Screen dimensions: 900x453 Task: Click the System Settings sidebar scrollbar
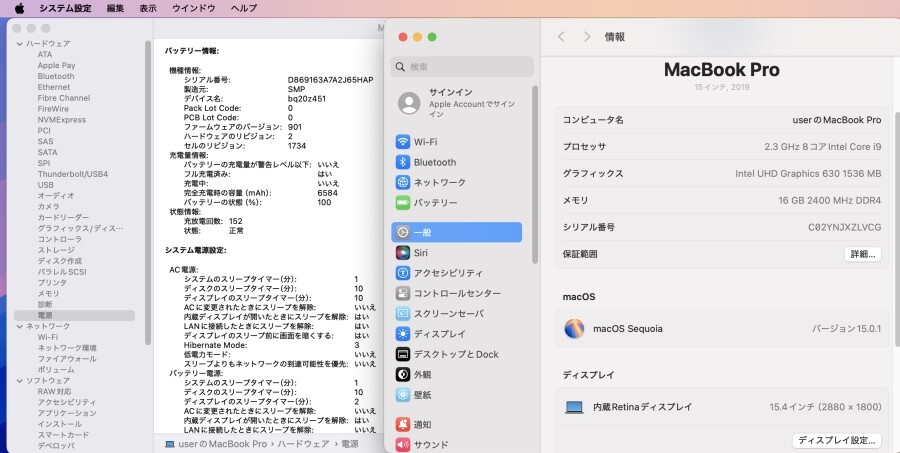535,175
